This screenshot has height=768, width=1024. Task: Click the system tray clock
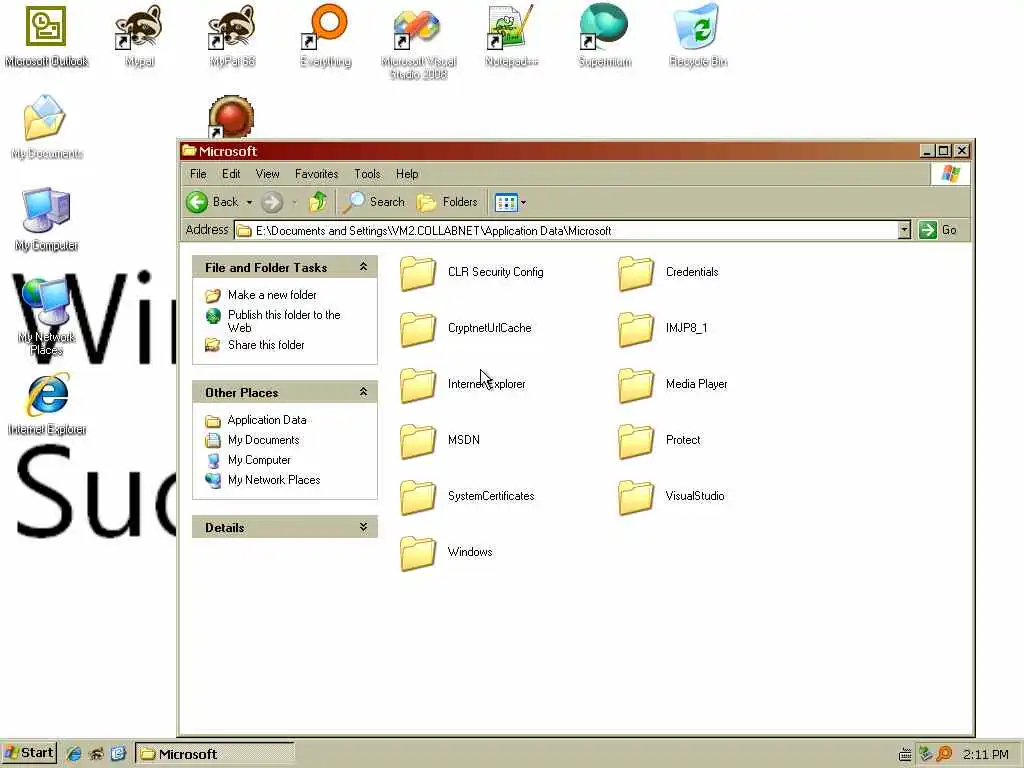985,754
